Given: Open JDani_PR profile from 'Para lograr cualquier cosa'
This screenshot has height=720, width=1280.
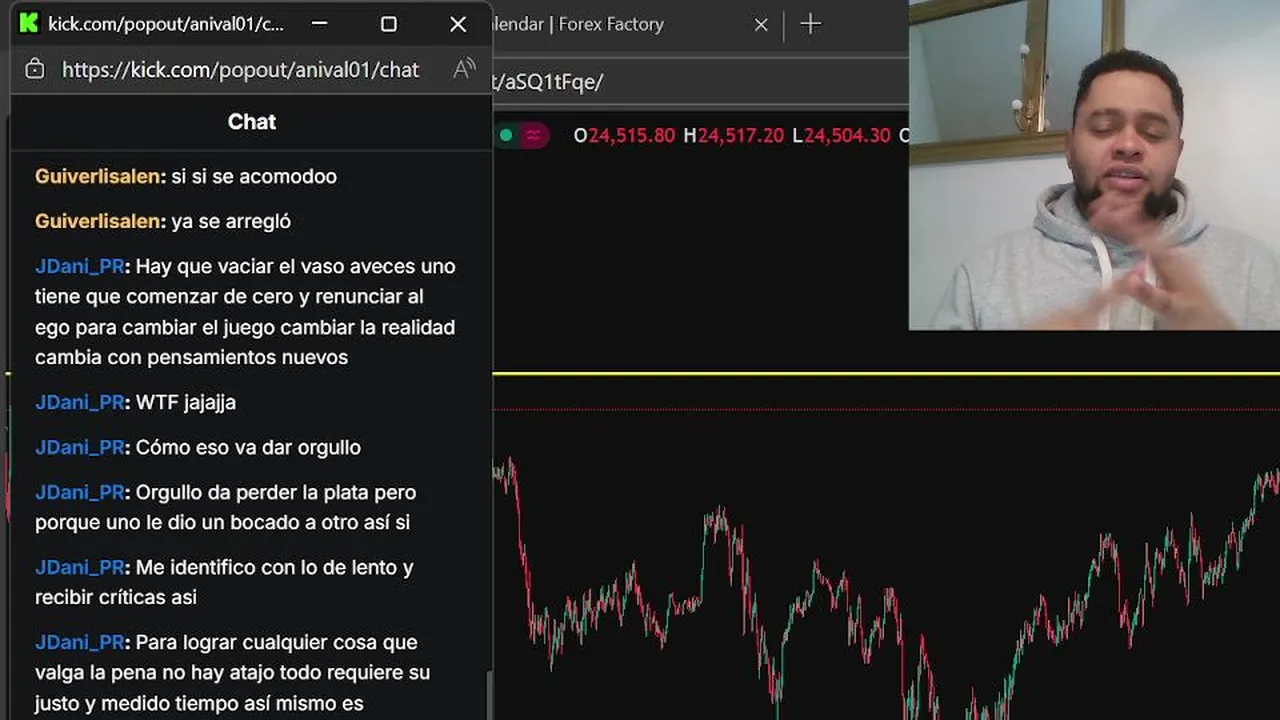Looking at the screenshot, I should 80,642.
